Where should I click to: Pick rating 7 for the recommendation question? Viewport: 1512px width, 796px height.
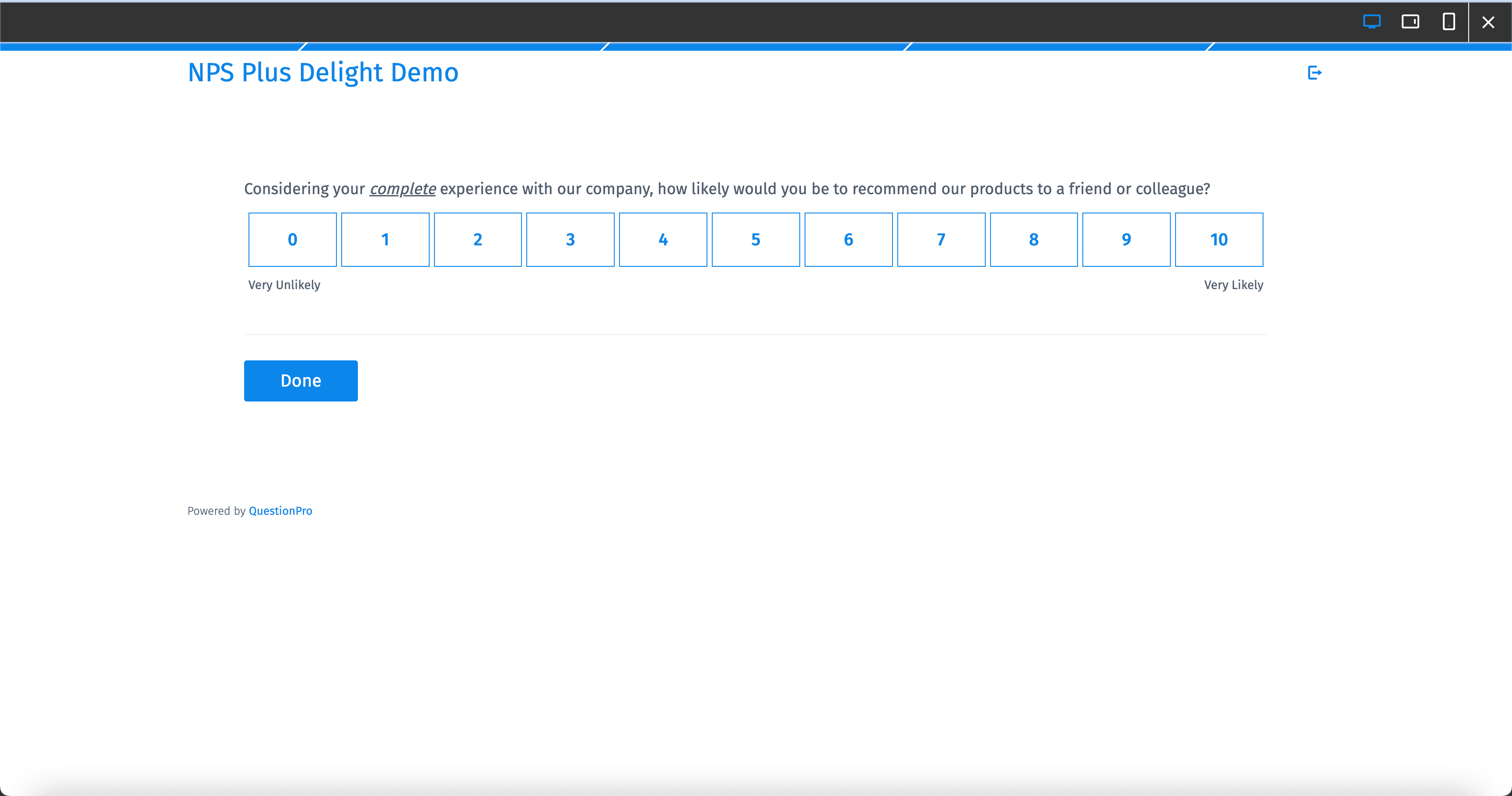pos(941,239)
